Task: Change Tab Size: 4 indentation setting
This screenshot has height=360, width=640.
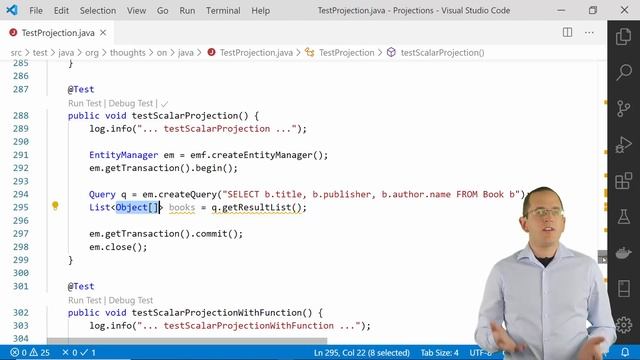Action: pyautogui.click(x=439, y=352)
